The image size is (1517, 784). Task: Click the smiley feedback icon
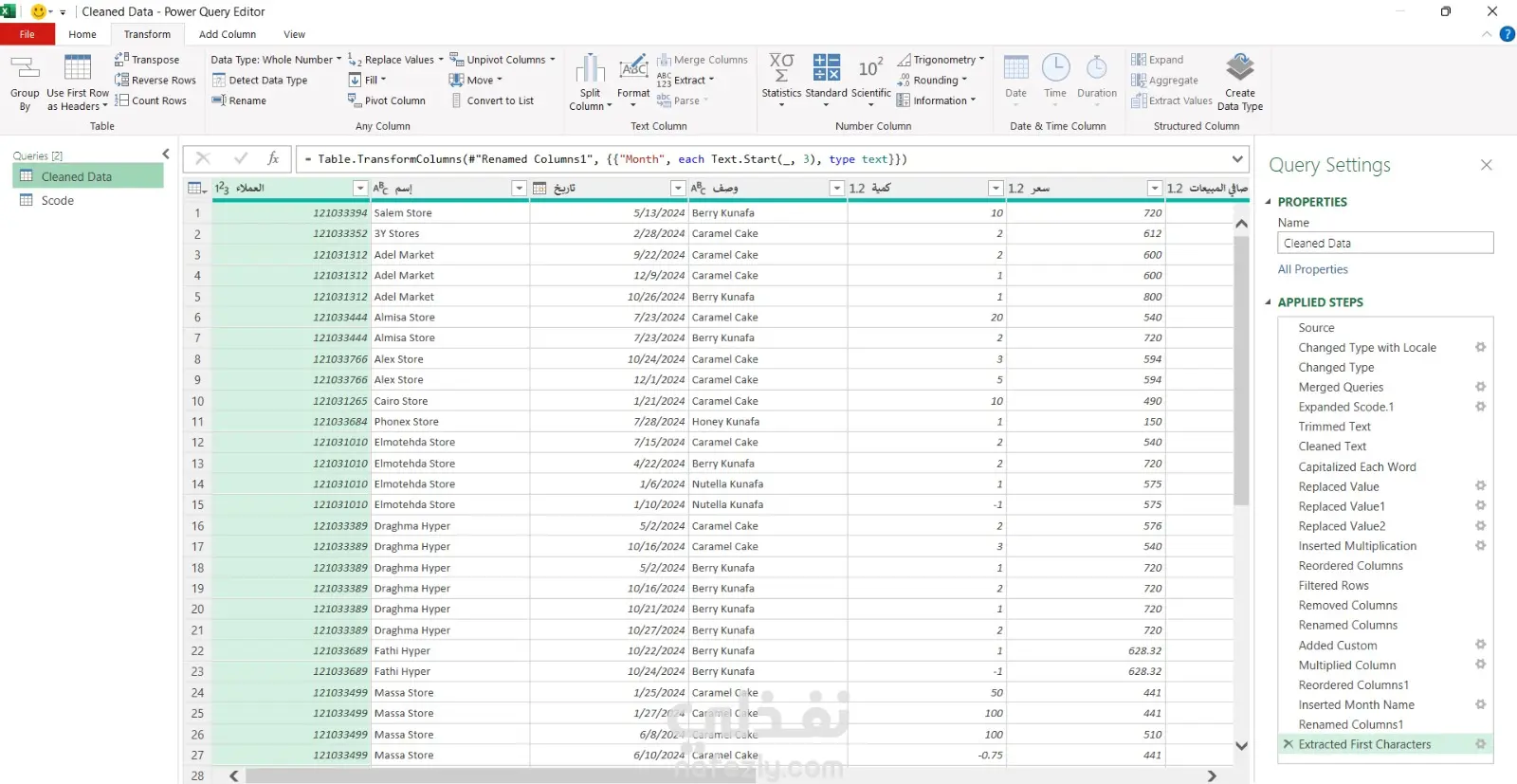[39, 11]
